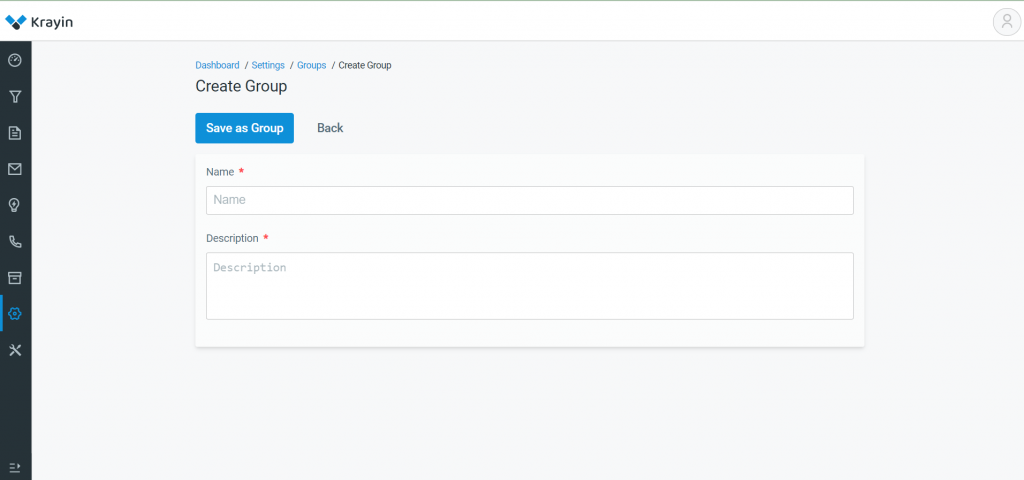Screen dimensions: 1024x480
Task: Open the Contacts phone icon
Action: click(x=15, y=242)
